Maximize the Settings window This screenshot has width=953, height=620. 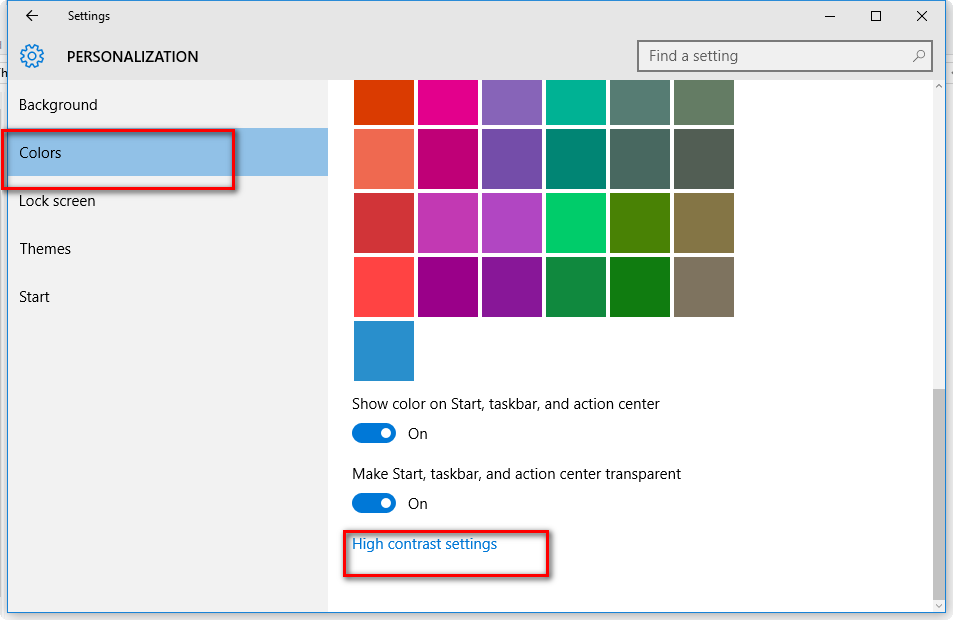coord(876,16)
